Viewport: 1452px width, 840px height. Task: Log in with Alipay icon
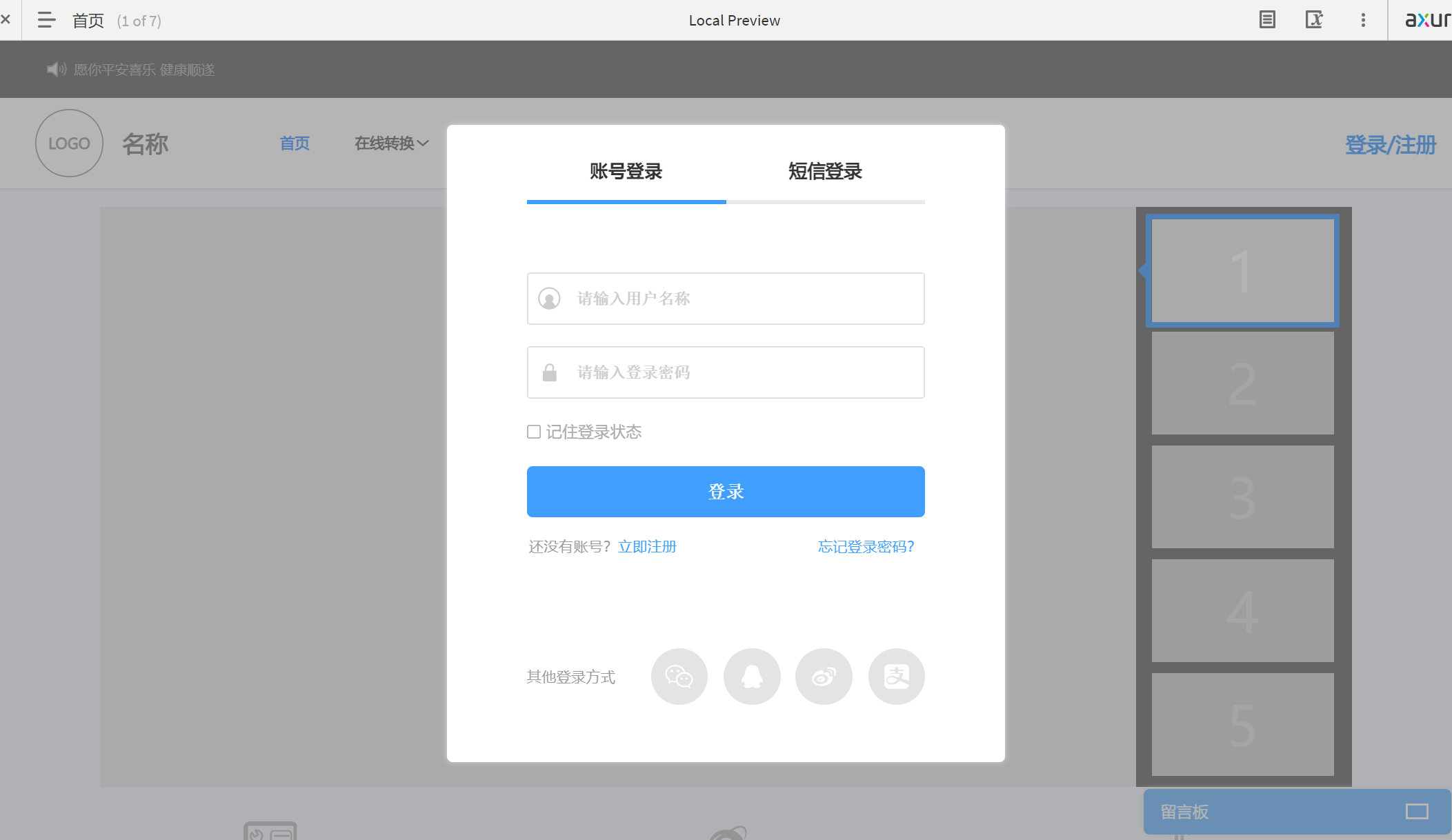[896, 677]
